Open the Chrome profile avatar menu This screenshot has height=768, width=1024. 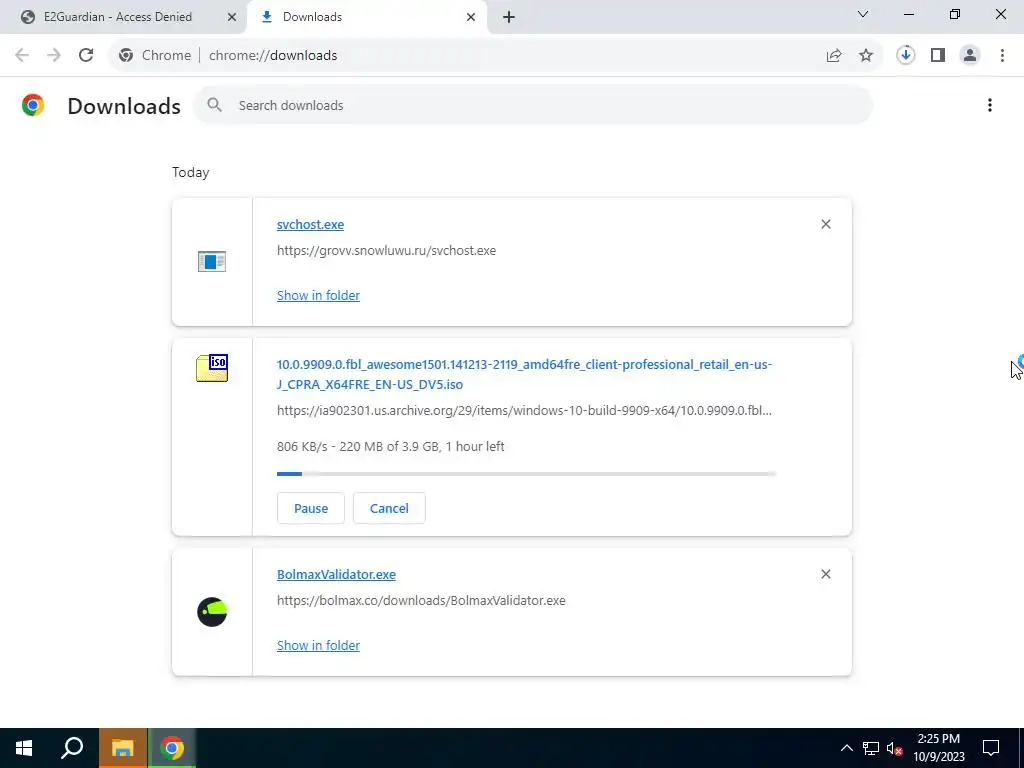(970, 56)
